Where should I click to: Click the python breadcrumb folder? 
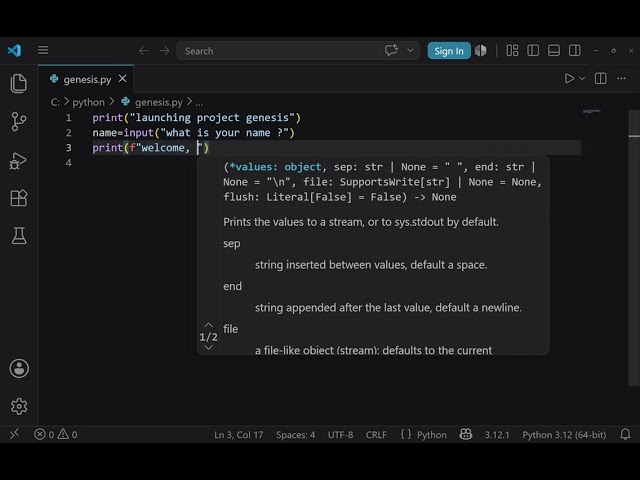(88, 102)
